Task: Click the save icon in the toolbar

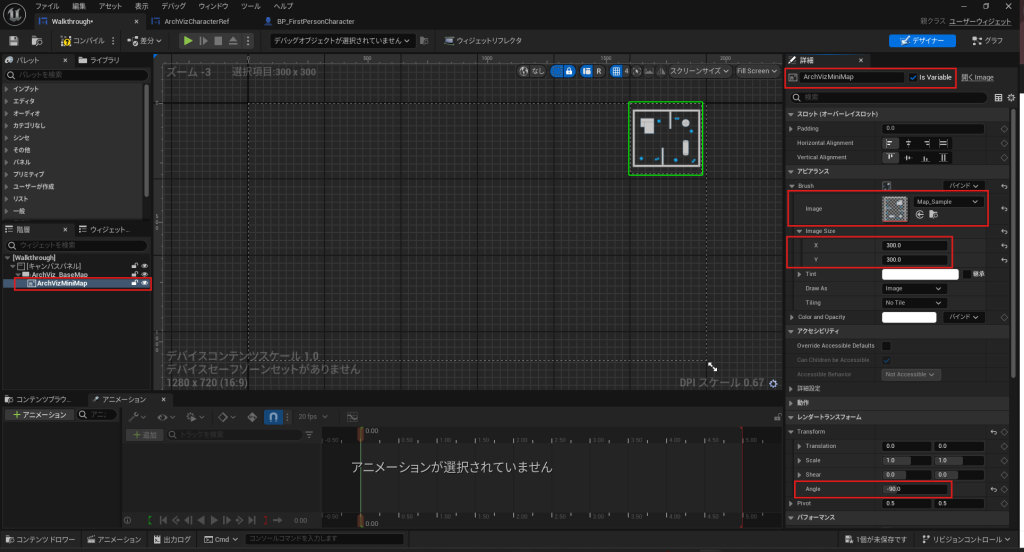Action: pyautogui.click(x=14, y=40)
